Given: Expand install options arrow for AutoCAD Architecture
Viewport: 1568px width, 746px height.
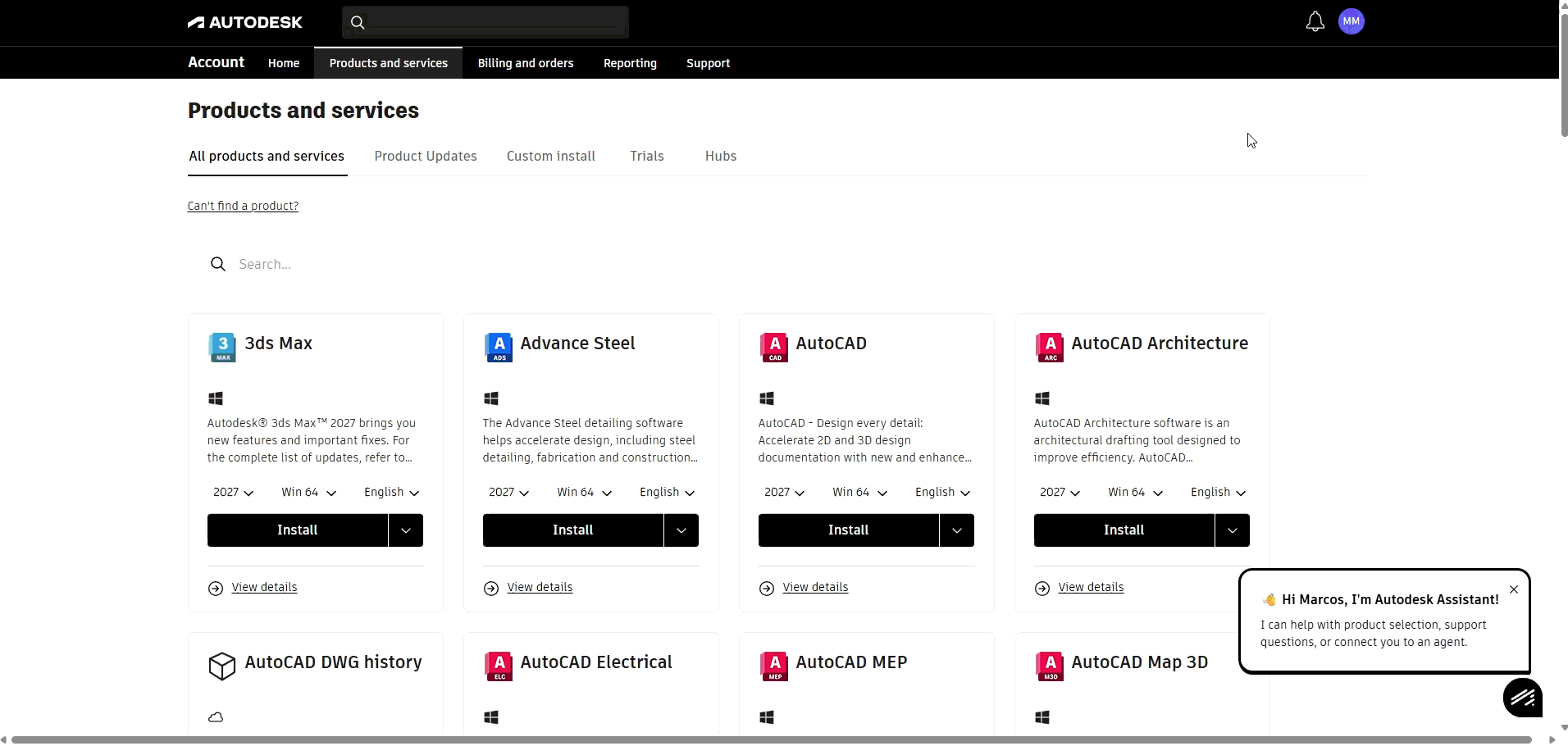Looking at the screenshot, I should coord(1232,530).
